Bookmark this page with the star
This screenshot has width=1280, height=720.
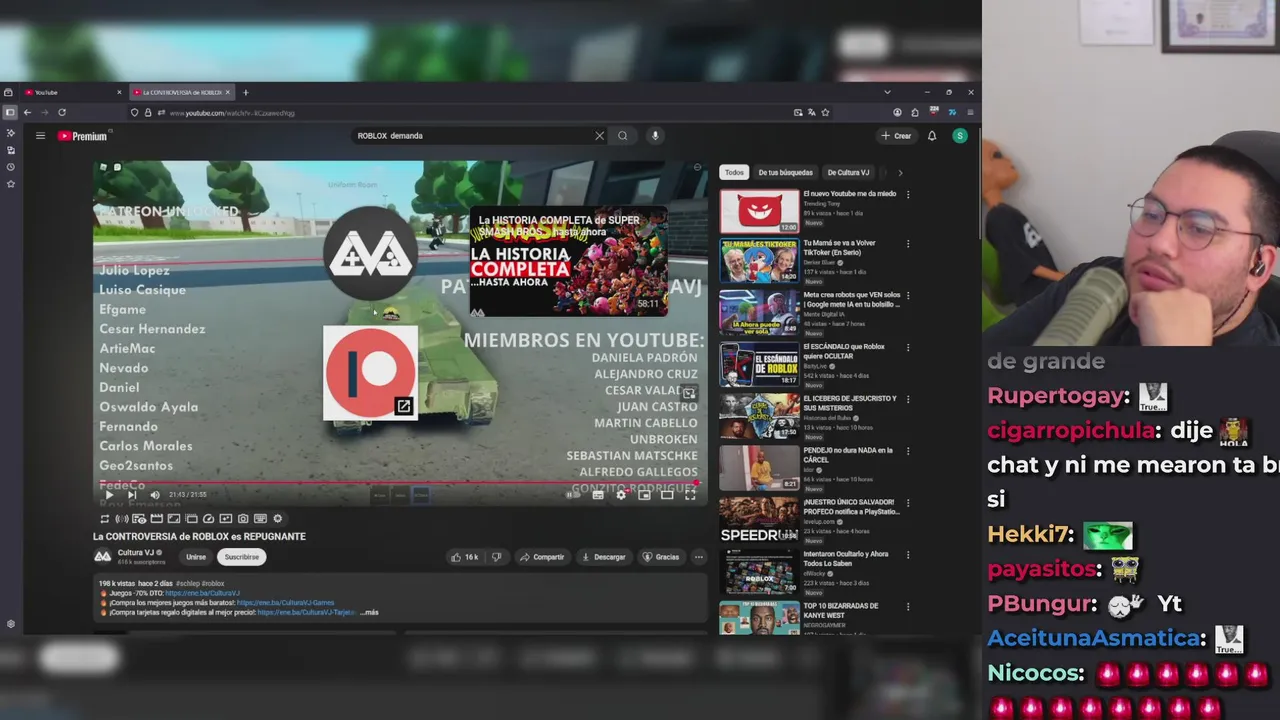point(825,113)
